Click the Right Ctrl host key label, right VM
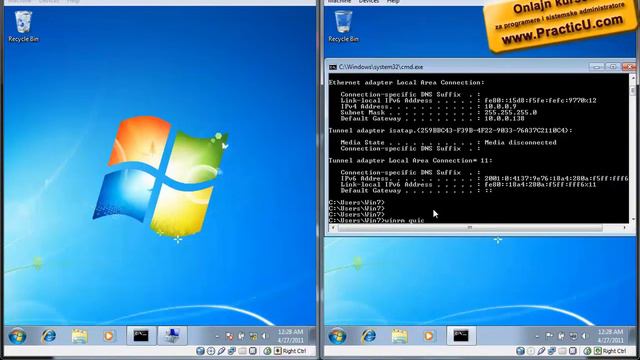The image size is (640, 360). pyautogui.click(x=614, y=351)
